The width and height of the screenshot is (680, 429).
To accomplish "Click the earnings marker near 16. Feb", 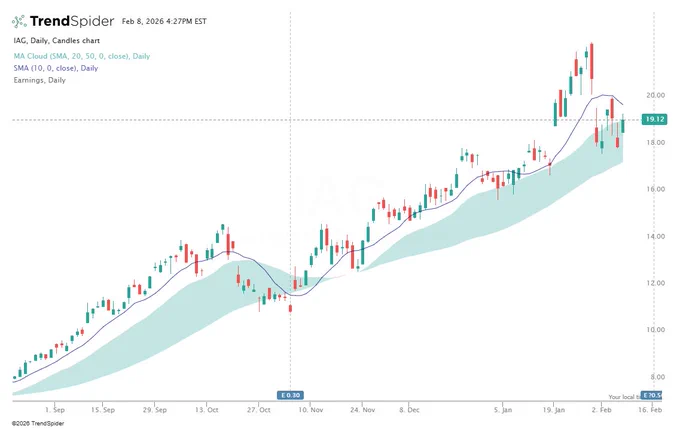I will pos(651,395).
